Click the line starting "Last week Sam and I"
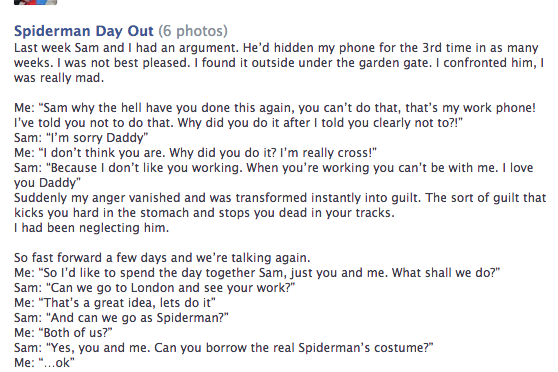Viewport: 558px width, 372px height. pos(276,48)
